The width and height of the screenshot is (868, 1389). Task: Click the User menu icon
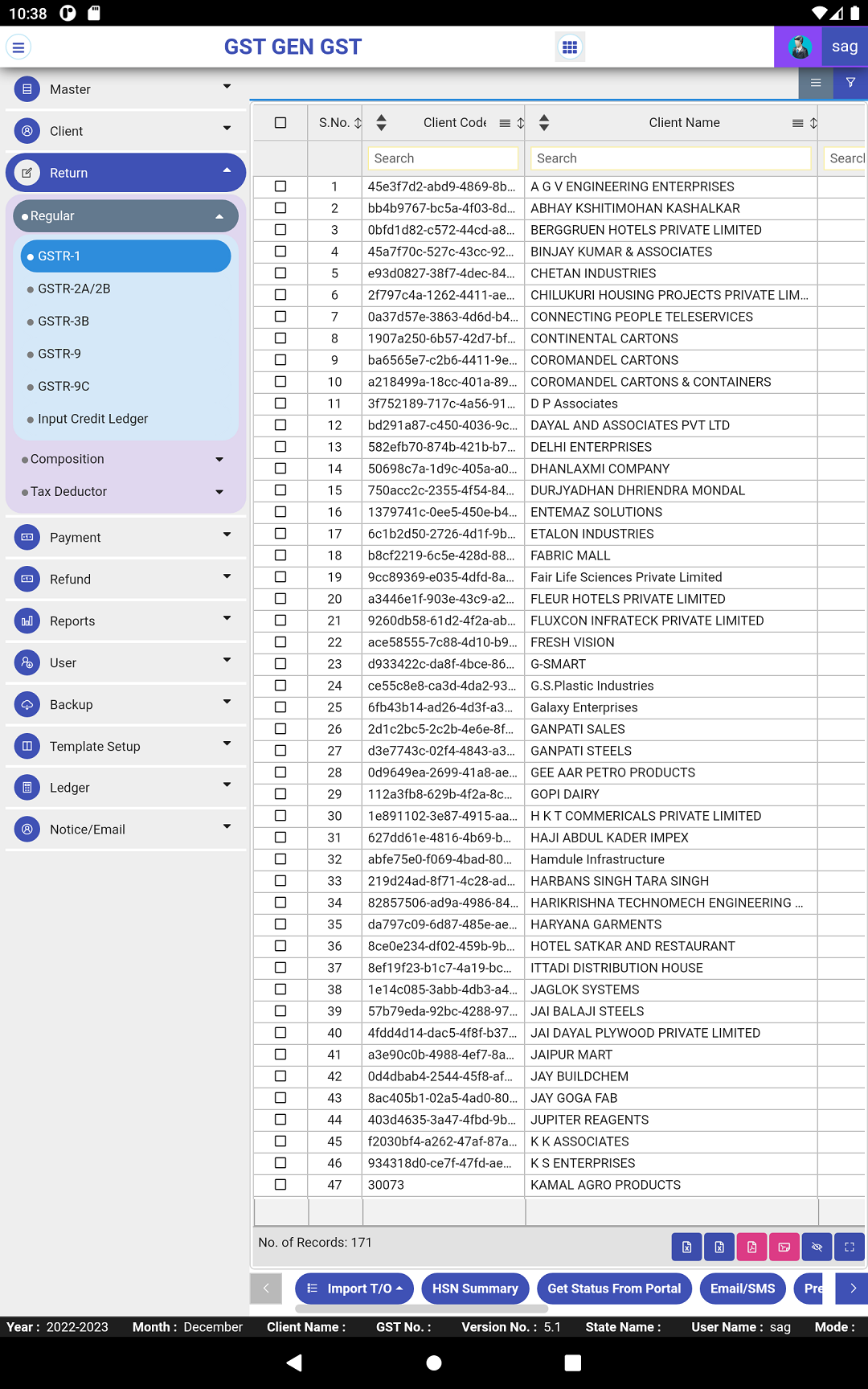click(x=27, y=662)
